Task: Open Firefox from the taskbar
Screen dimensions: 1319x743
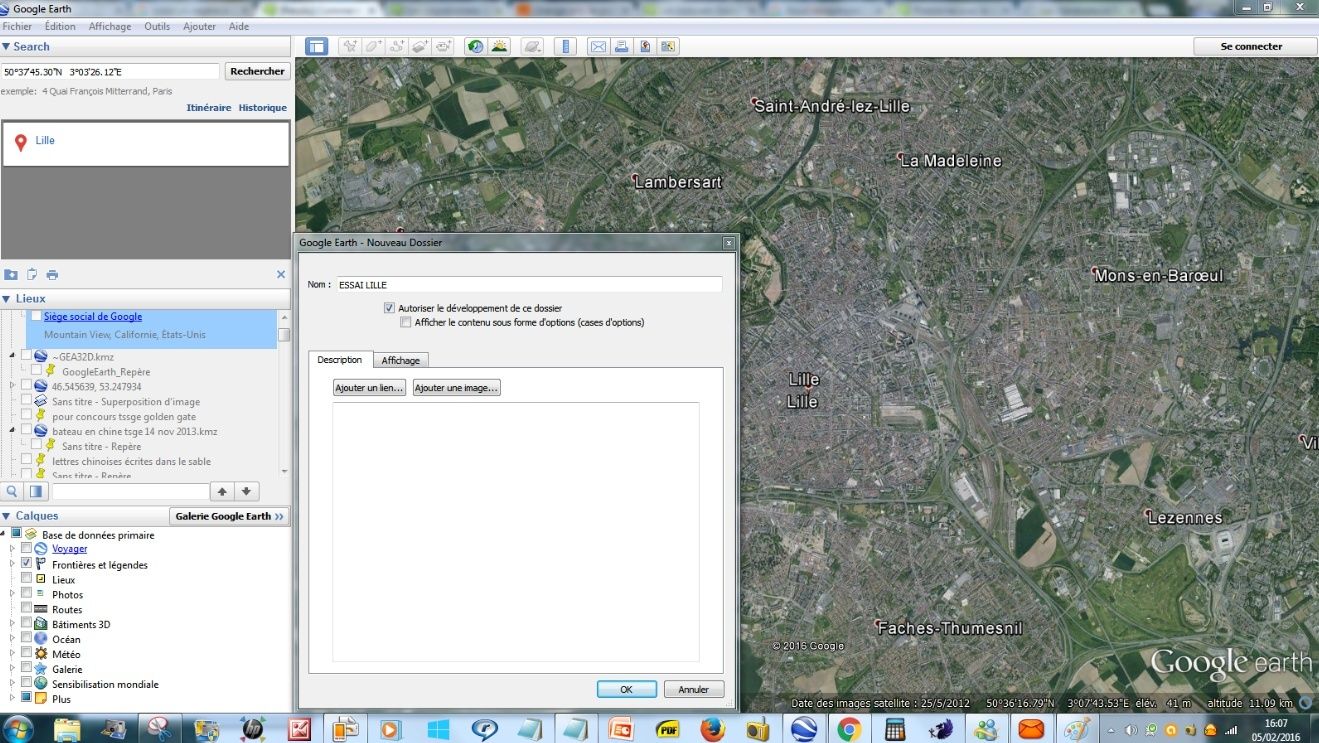Action: tap(713, 728)
